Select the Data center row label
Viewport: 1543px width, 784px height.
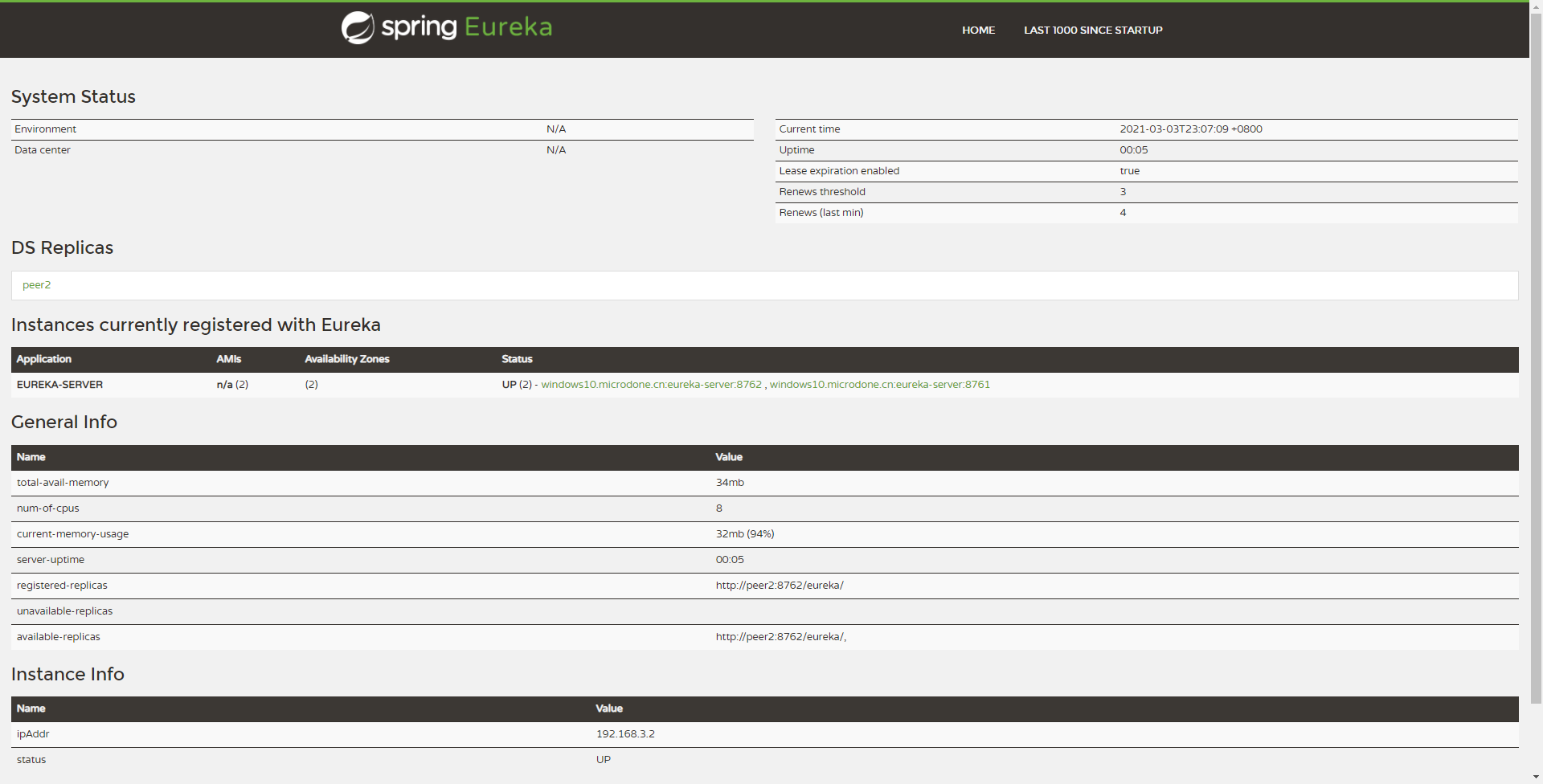(43, 150)
